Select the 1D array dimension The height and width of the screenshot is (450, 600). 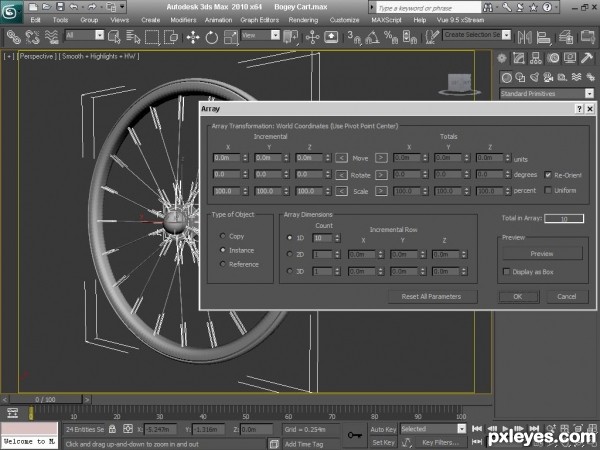[290, 238]
